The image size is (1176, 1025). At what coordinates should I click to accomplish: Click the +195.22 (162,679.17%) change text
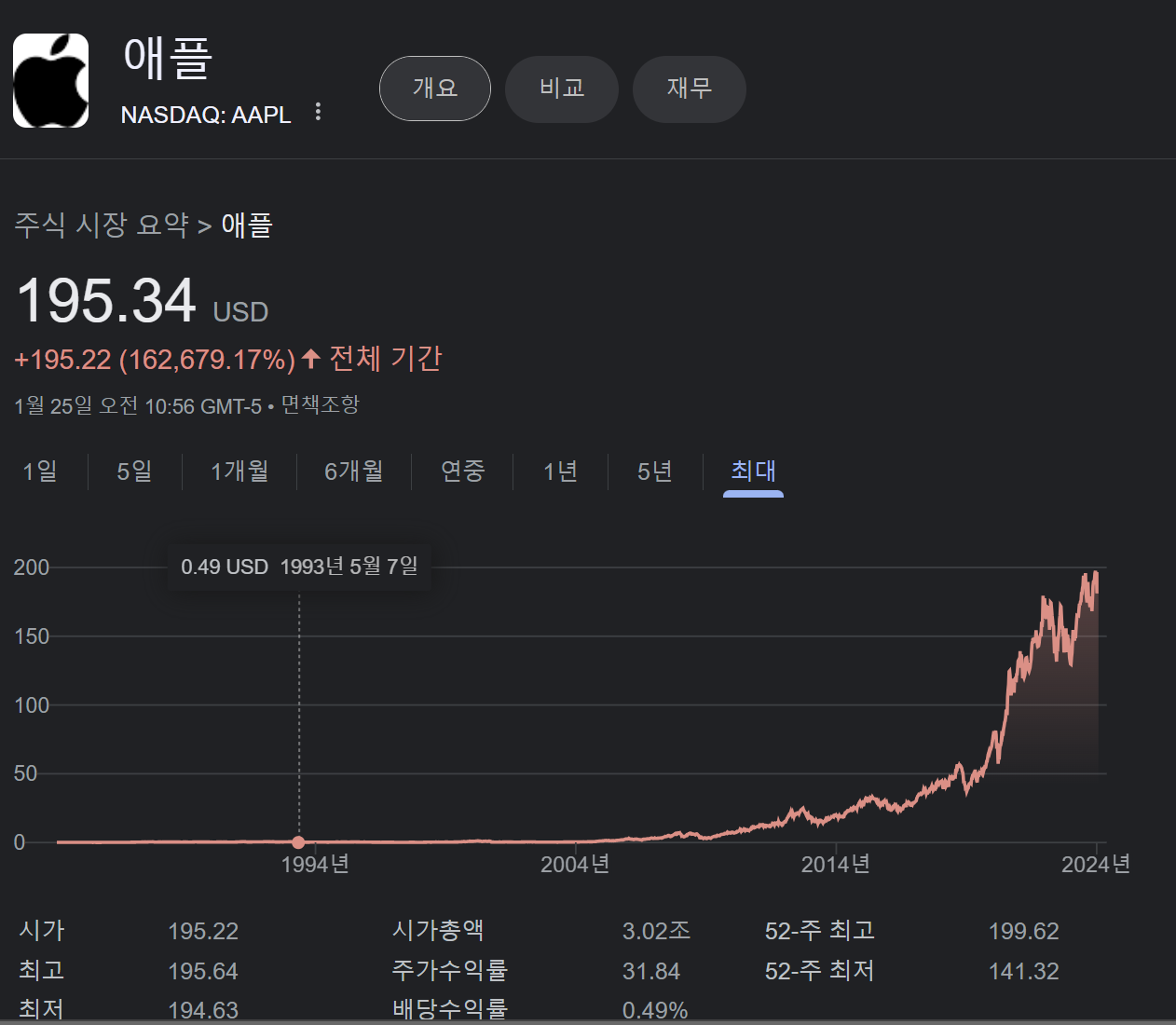(155, 360)
